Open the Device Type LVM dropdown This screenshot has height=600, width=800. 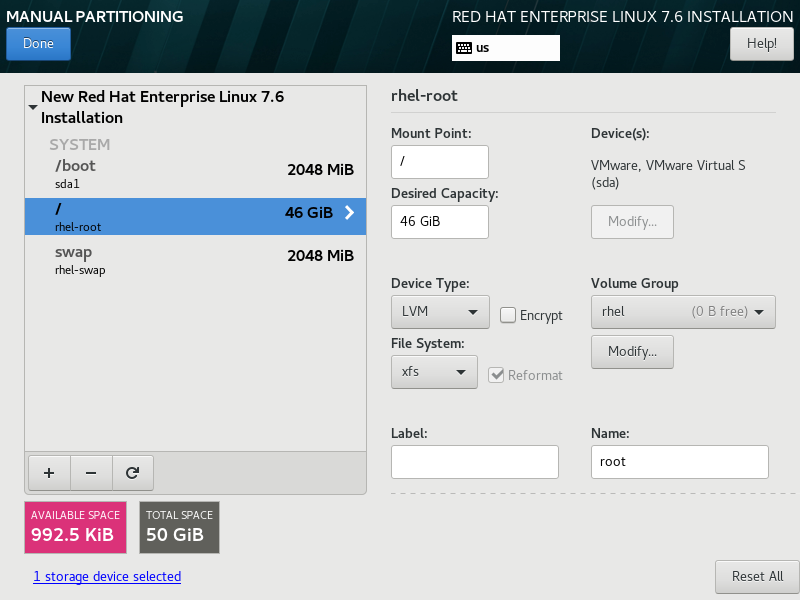(x=440, y=312)
